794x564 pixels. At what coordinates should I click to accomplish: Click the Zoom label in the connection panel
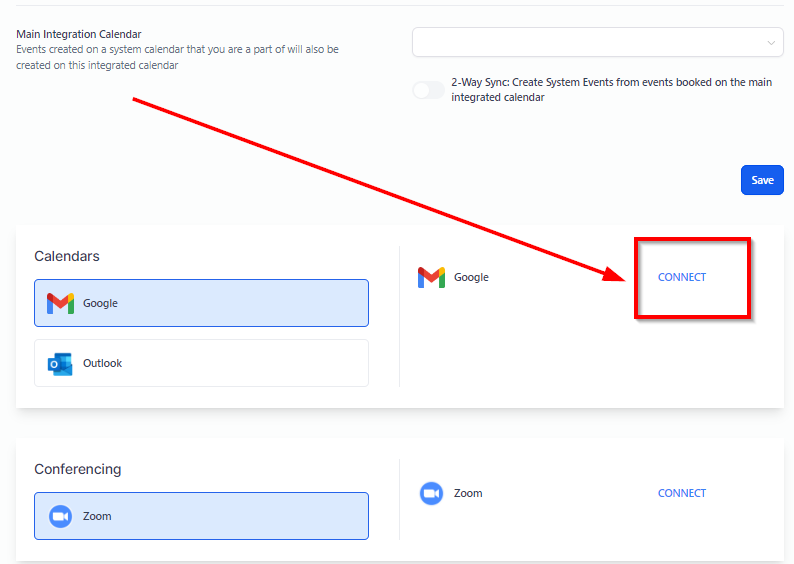tap(468, 493)
